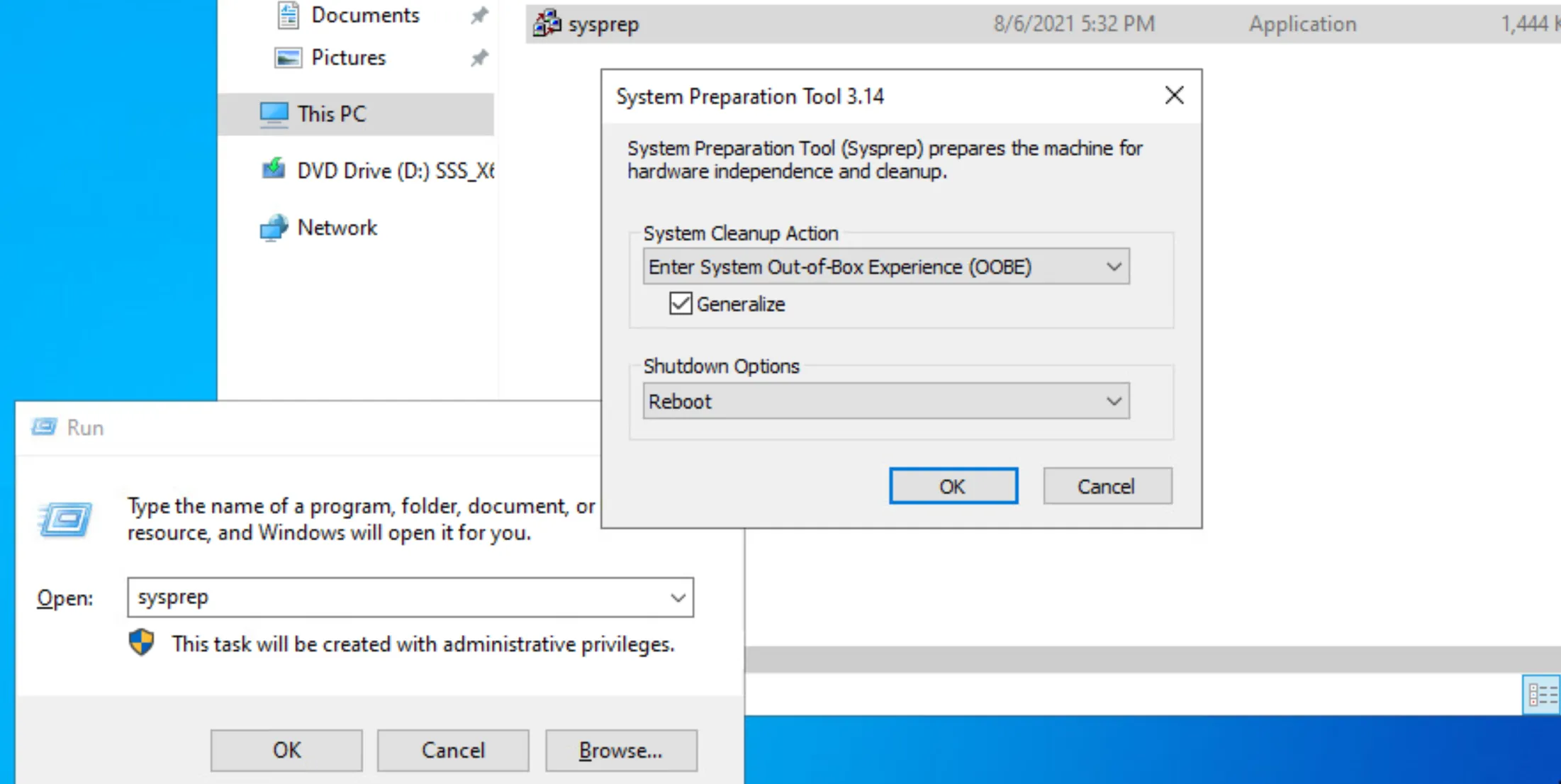The height and width of the screenshot is (784, 1561).
Task: Switch to details view layout icon
Action: [1542, 695]
